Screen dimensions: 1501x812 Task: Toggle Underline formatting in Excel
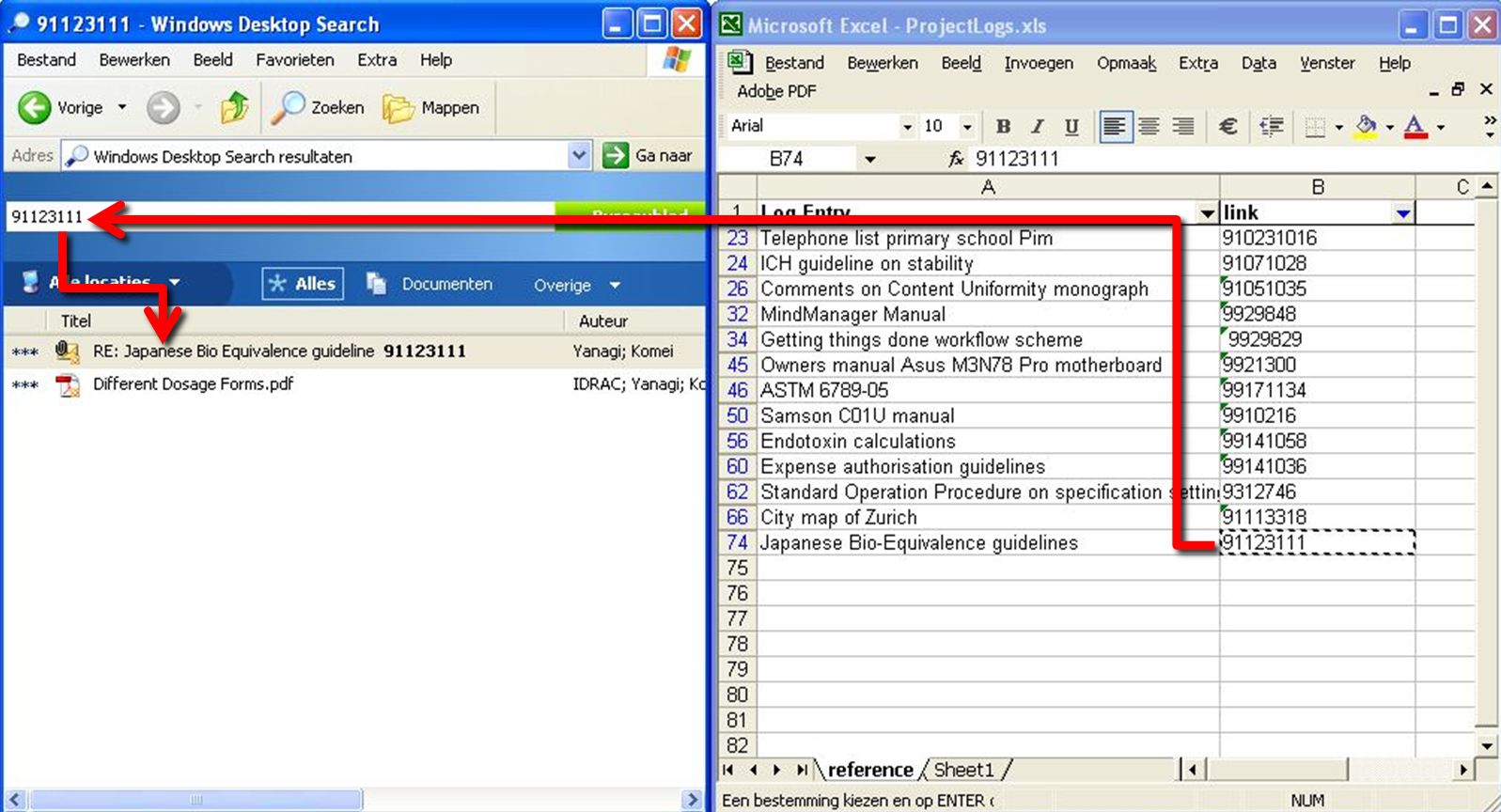[1071, 127]
